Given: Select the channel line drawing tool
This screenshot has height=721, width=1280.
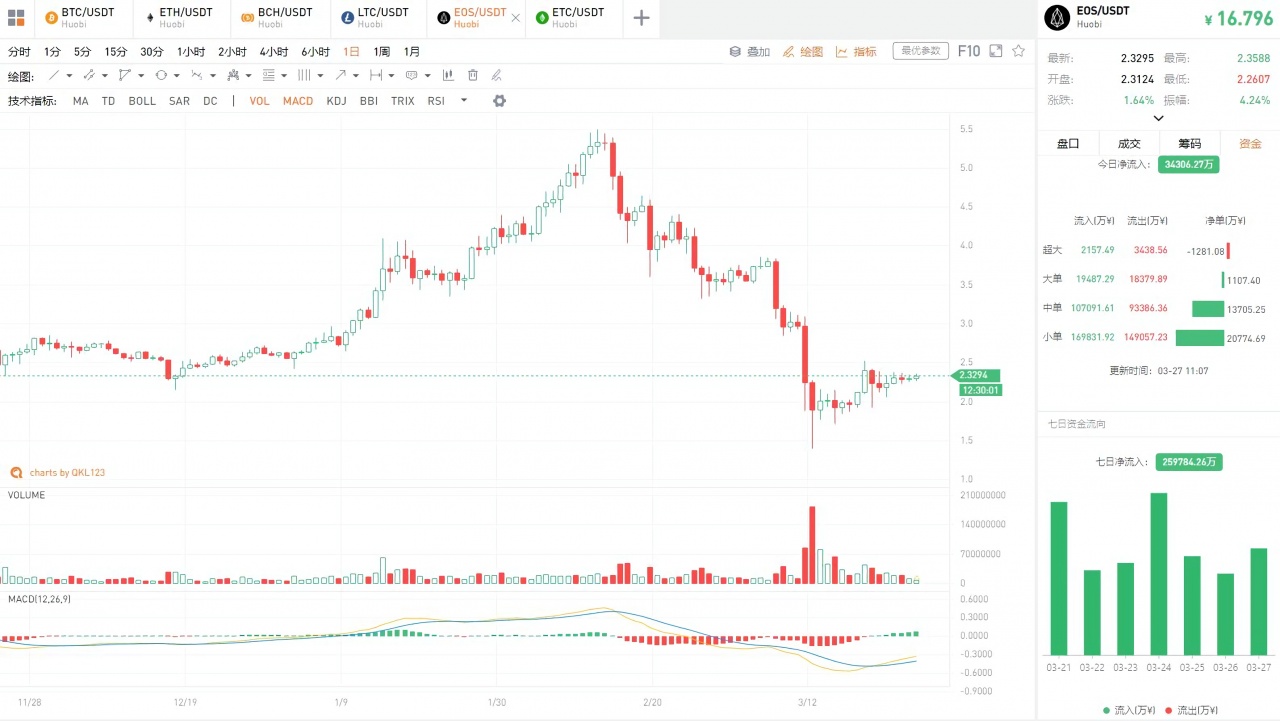Looking at the screenshot, I should click(x=89, y=75).
